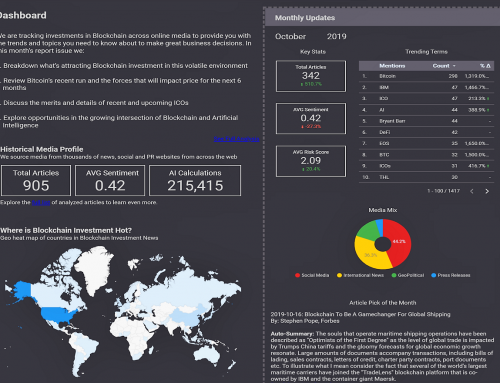Click the red Social Media pie slice
The image size is (500, 383).
pos(400,243)
